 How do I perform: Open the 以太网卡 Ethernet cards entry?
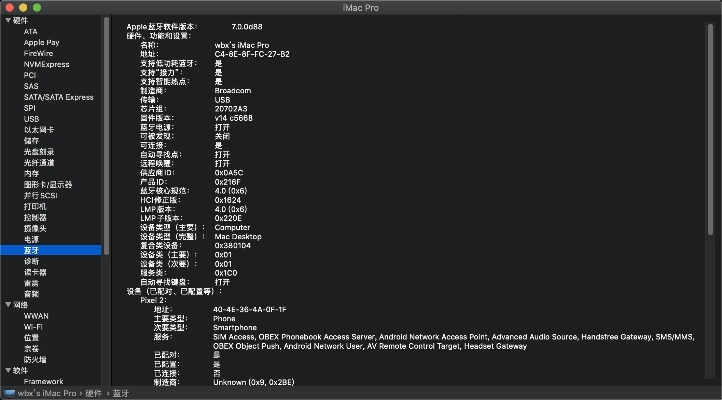pyautogui.click(x=39, y=130)
